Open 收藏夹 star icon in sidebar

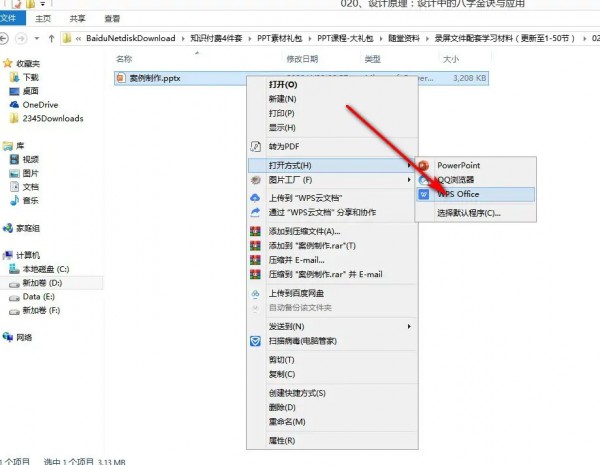(7, 63)
